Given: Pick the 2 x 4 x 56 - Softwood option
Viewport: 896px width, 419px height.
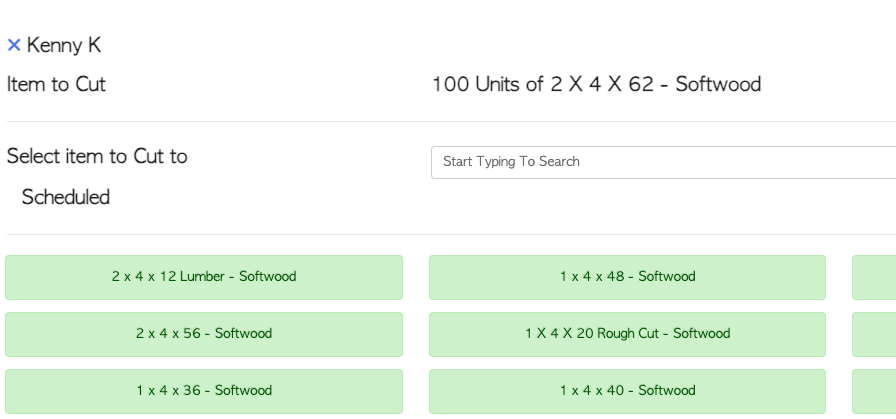Looking at the screenshot, I should click(x=204, y=334).
